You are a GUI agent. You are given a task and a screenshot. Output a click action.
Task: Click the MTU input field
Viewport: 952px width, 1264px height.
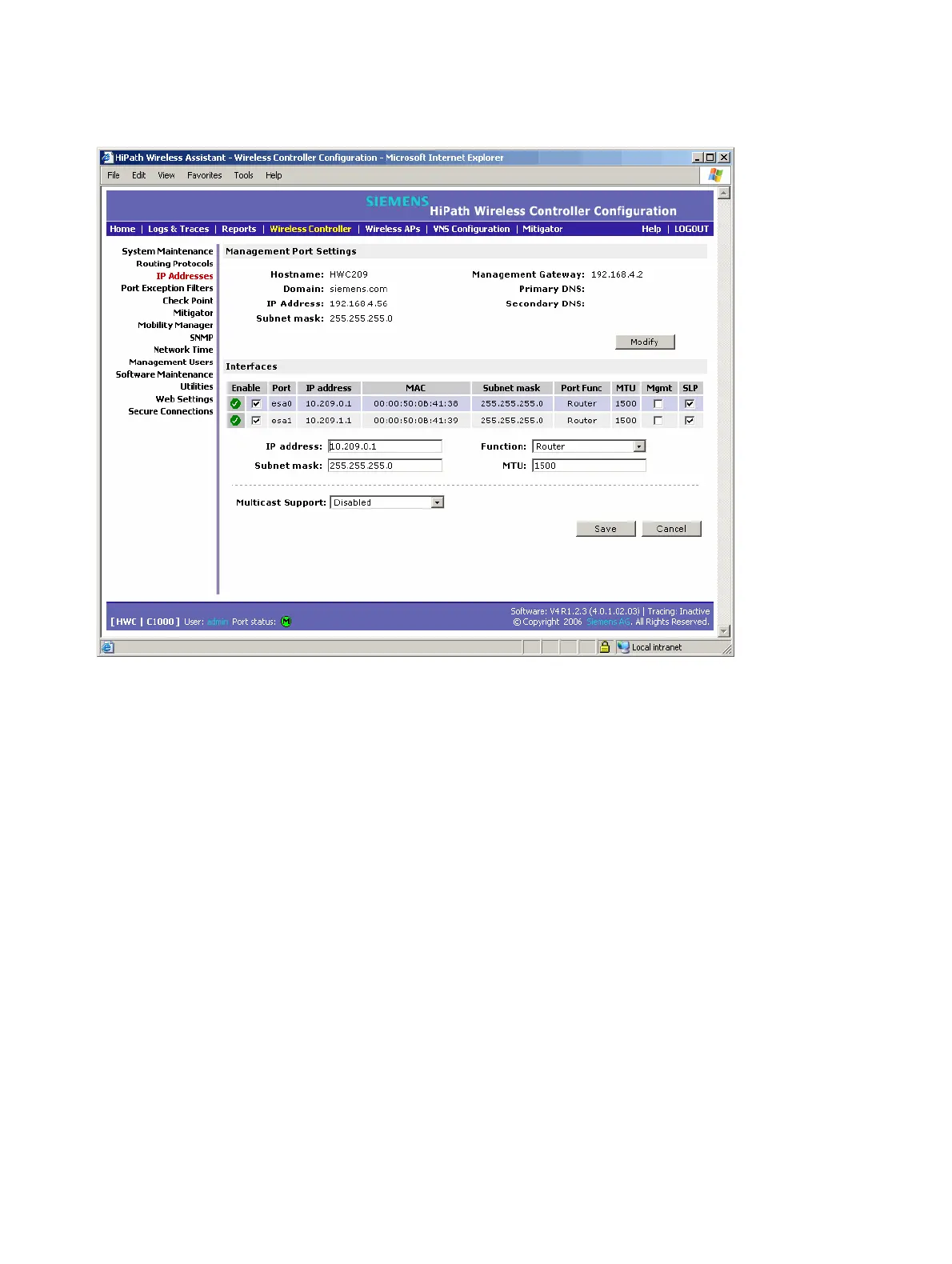[589, 466]
